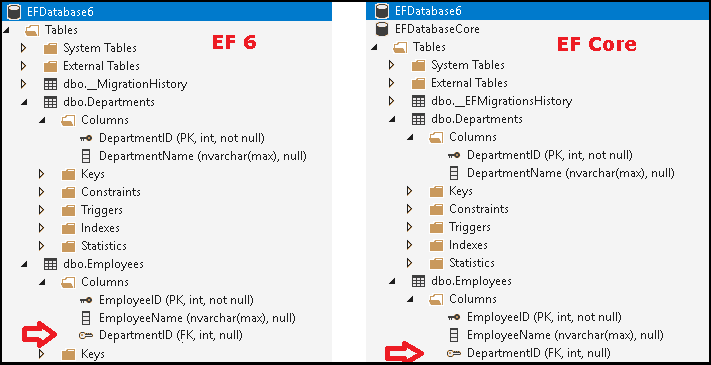Select the EFDatabaseCore database icon
Screen dimensions: 711x365
click(x=383, y=29)
